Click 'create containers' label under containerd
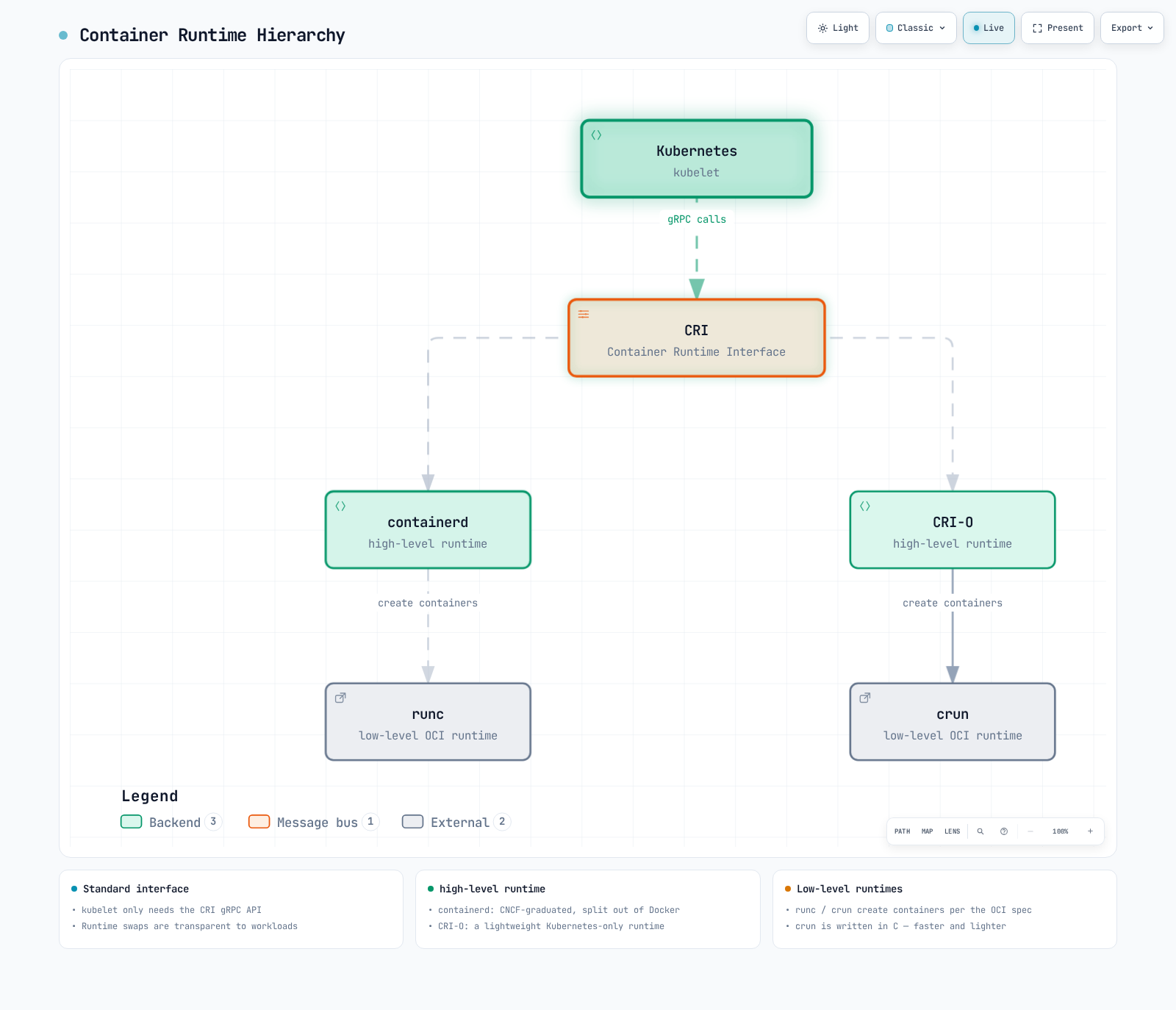Viewport: 1176px width, 1010px height. (x=428, y=603)
